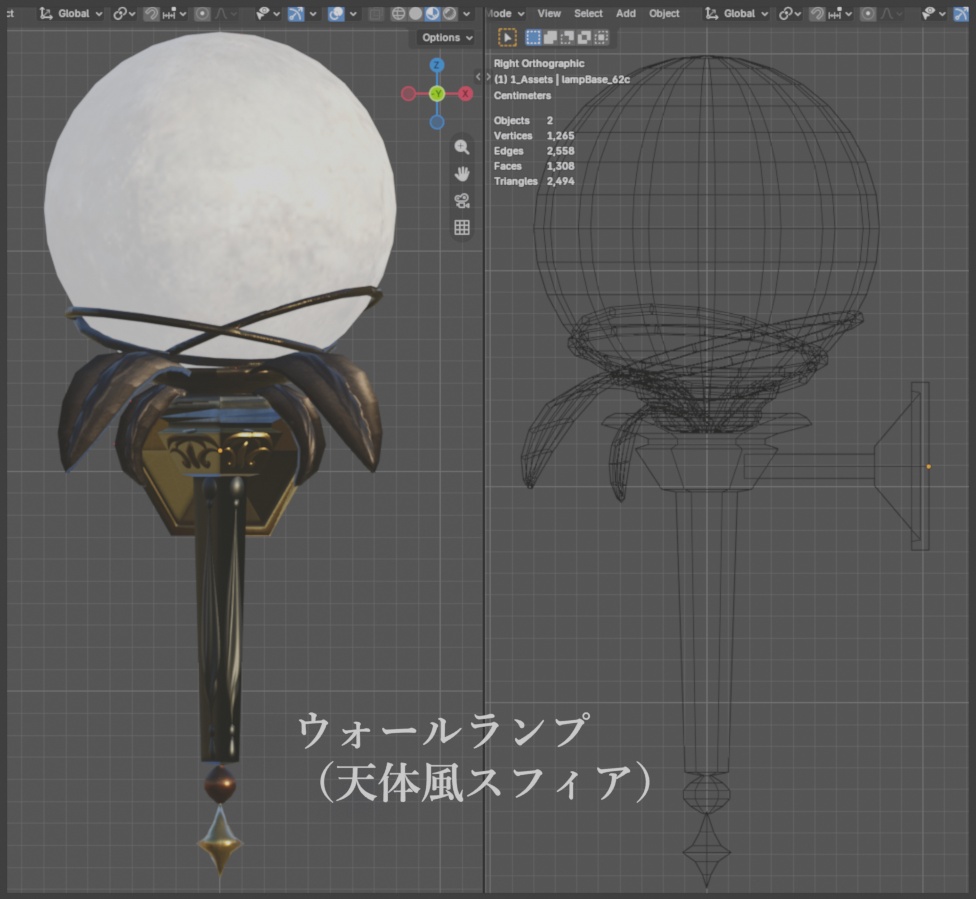Click the hand pan view icon
This screenshot has height=899, width=976.
coord(462,174)
